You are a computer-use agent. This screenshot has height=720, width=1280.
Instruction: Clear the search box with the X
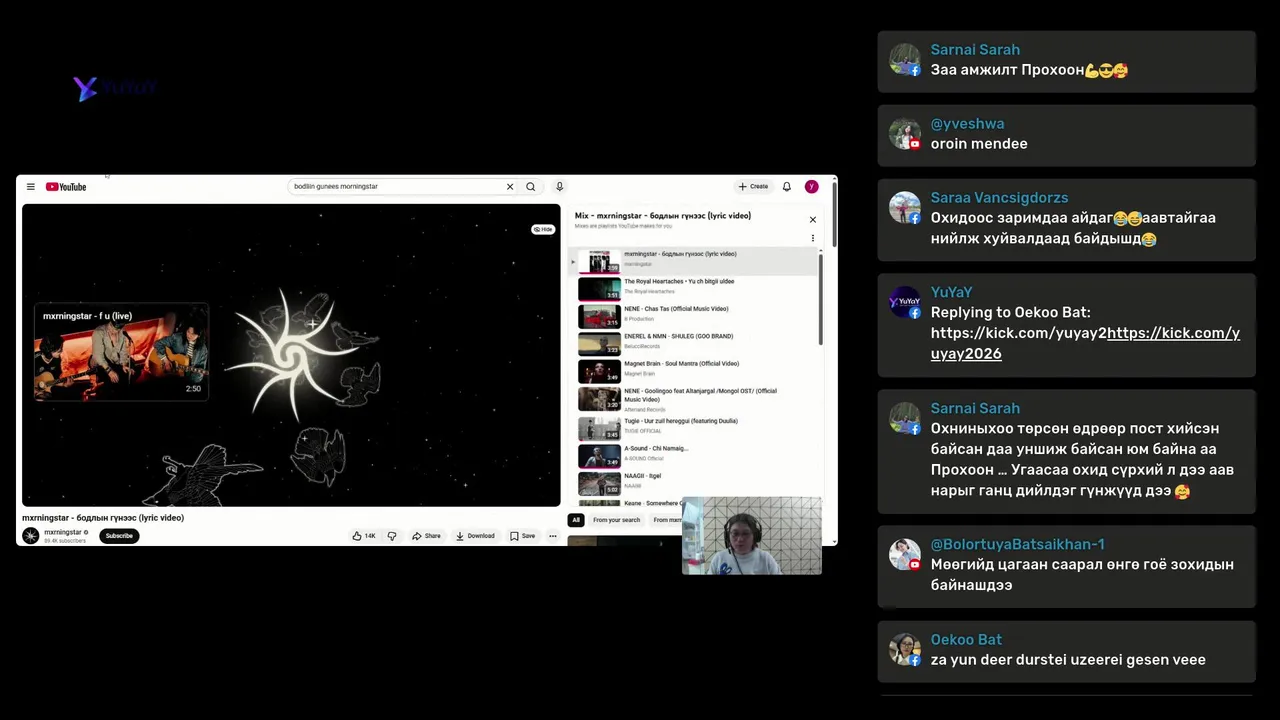click(510, 187)
